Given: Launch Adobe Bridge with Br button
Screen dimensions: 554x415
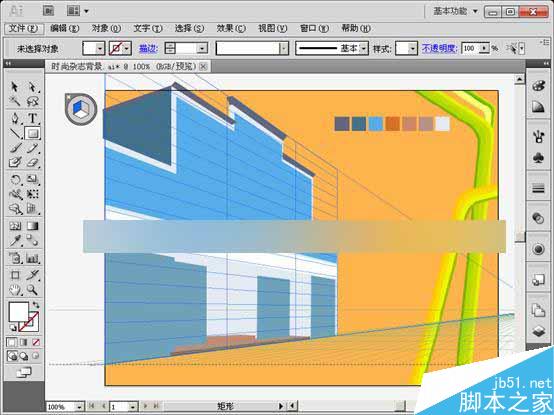Looking at the screenshot, I should 49,11.
